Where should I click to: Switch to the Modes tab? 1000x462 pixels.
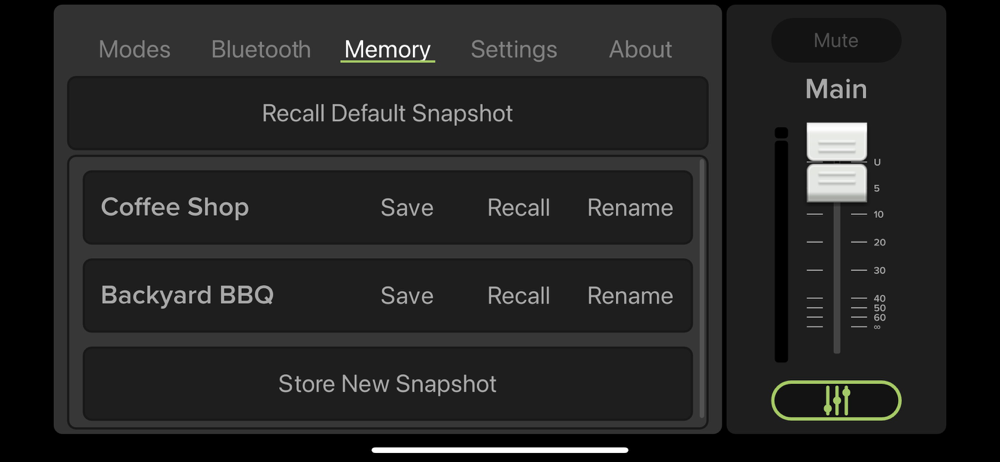pyautogui.click(x=135, y=49)
